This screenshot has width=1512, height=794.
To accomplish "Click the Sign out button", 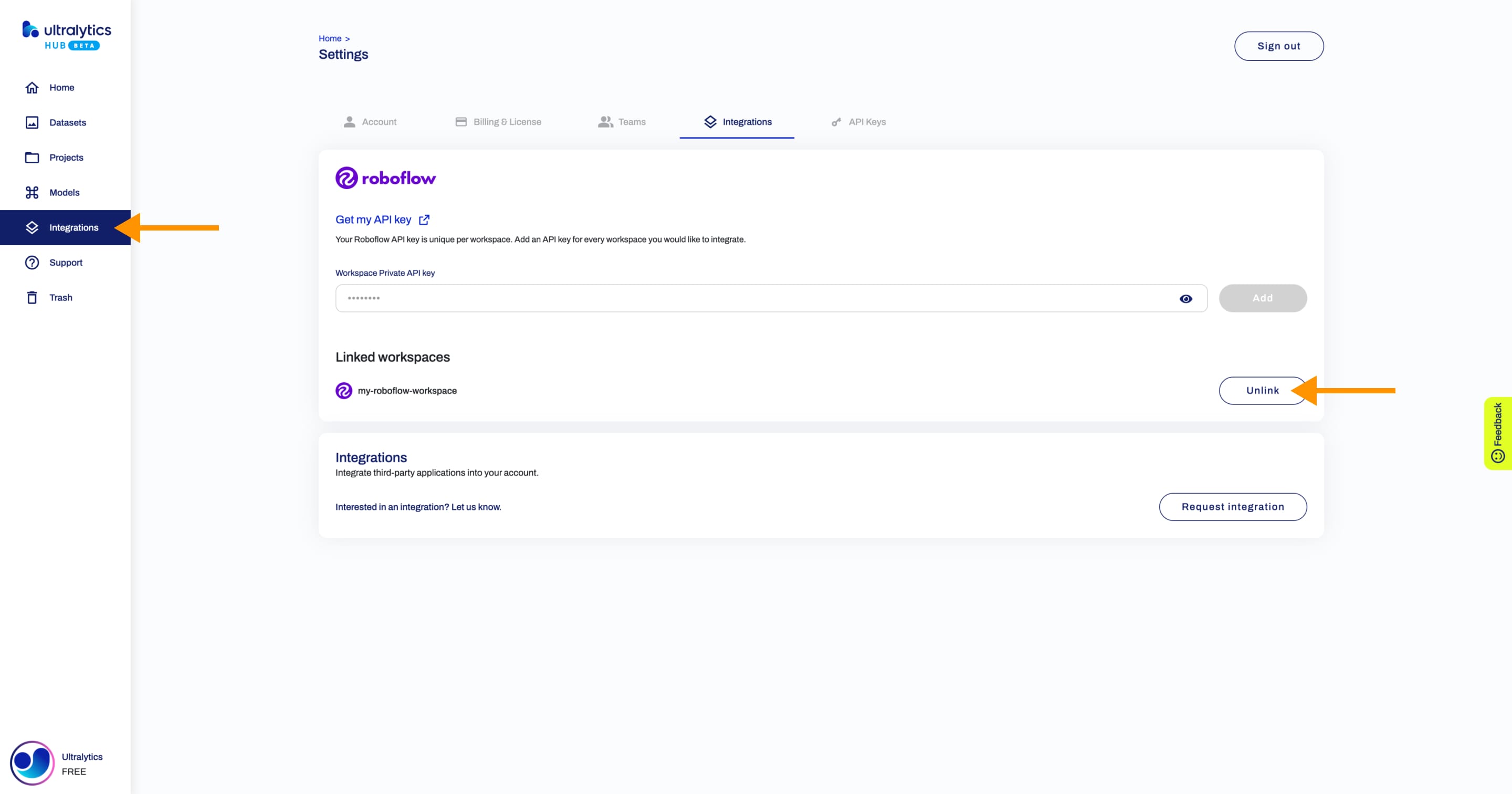I will [1278, 46].
